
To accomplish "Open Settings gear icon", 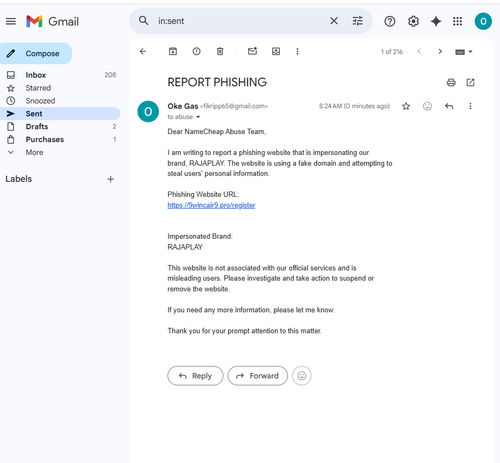I will pyautogui.click(x=413, y=21).
